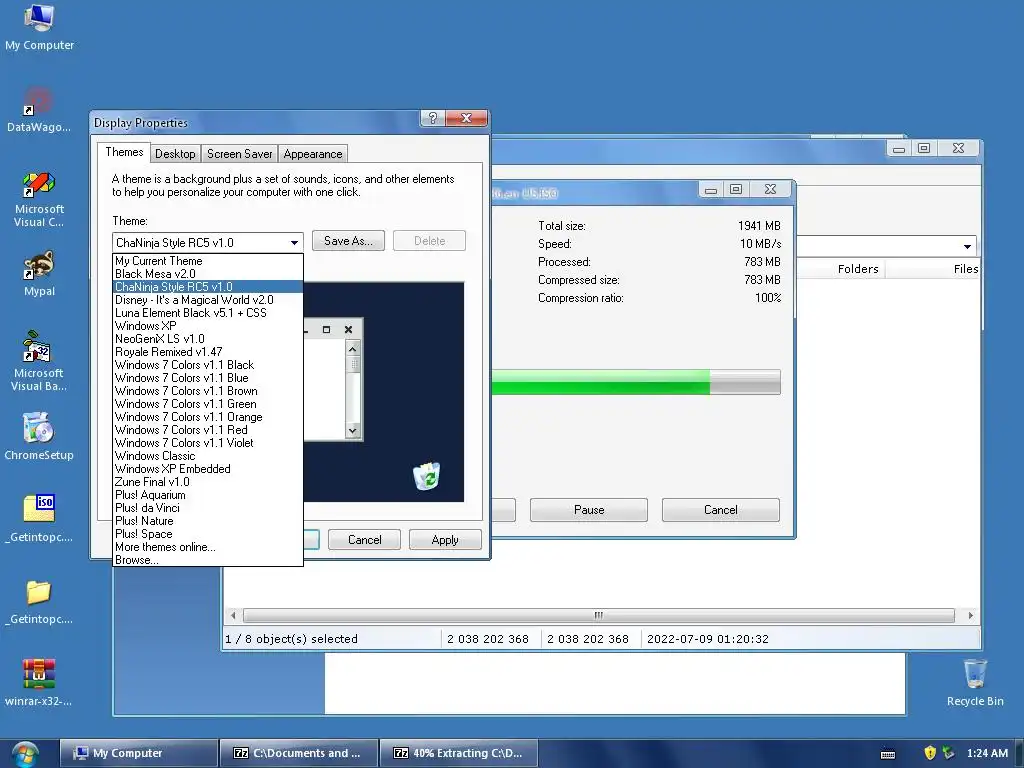Open the Themes tab
The height and width of the screenshot is (768, 1024).
click(124, 152)
